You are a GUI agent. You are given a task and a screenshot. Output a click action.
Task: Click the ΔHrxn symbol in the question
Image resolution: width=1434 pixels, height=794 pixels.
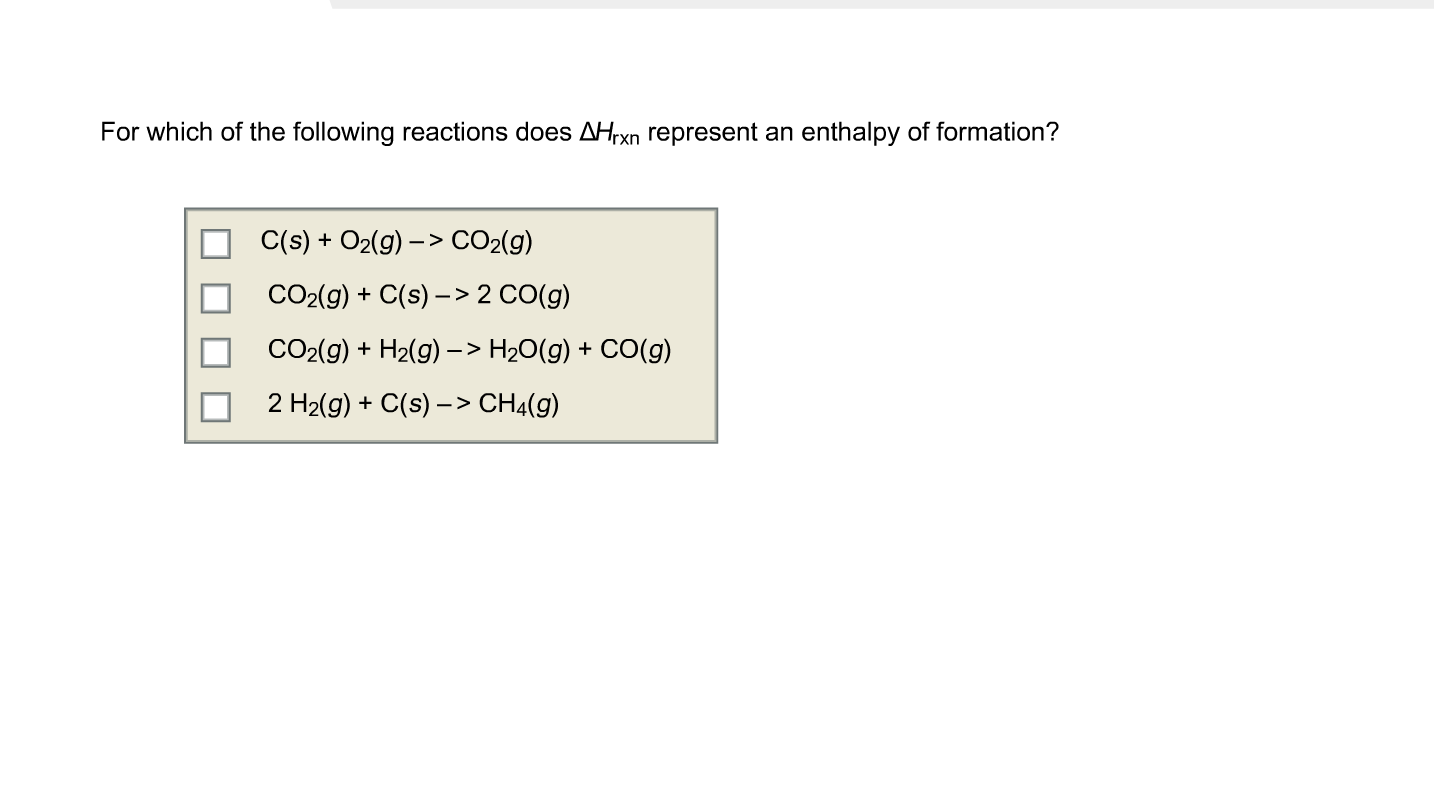610,131
